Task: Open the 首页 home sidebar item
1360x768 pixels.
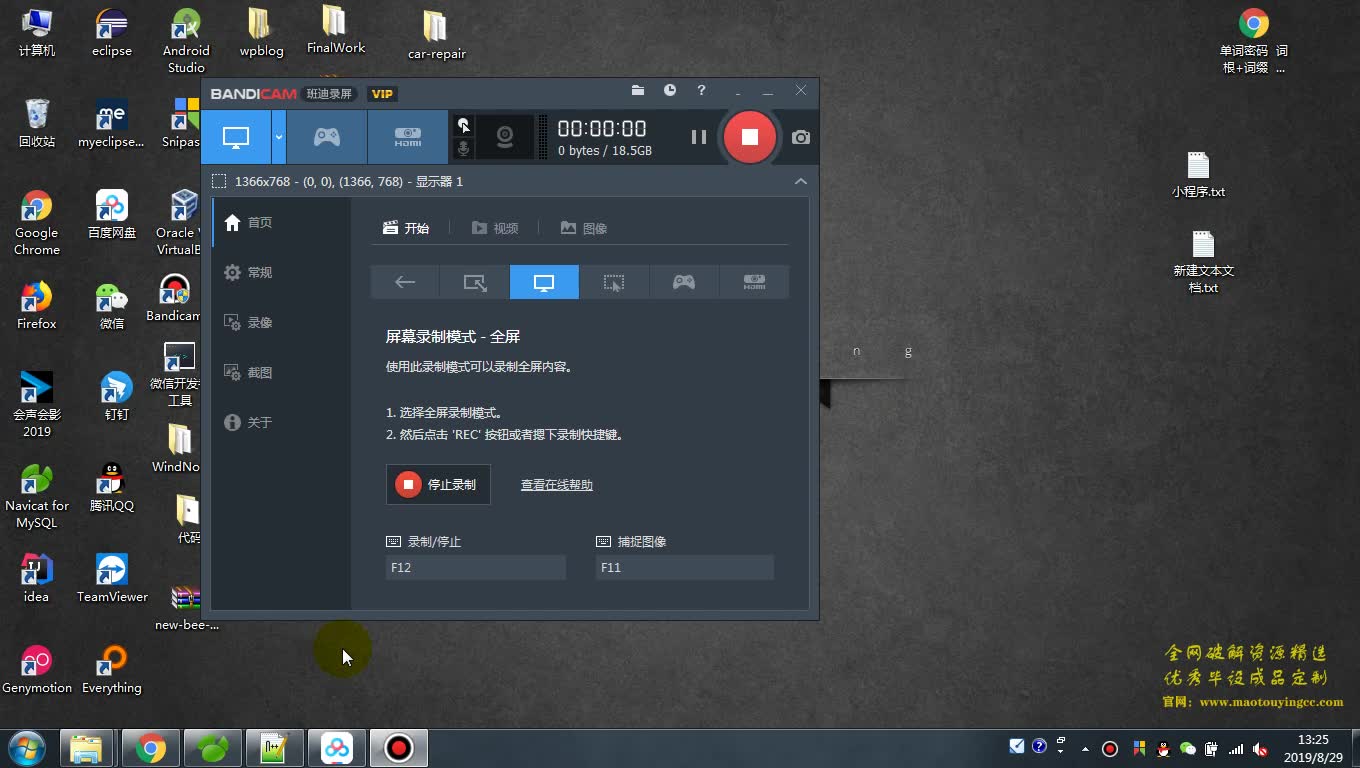Action: (281, 222)
